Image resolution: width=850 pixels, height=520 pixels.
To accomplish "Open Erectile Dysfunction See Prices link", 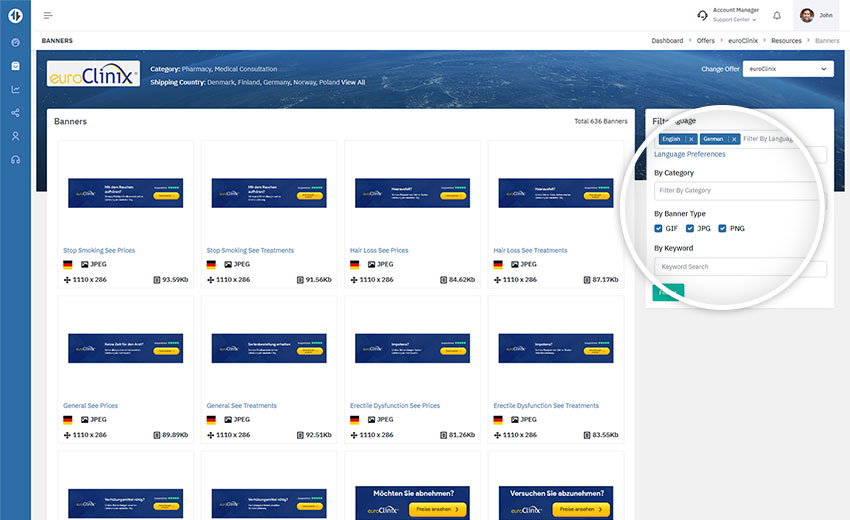I will (395, 406).
